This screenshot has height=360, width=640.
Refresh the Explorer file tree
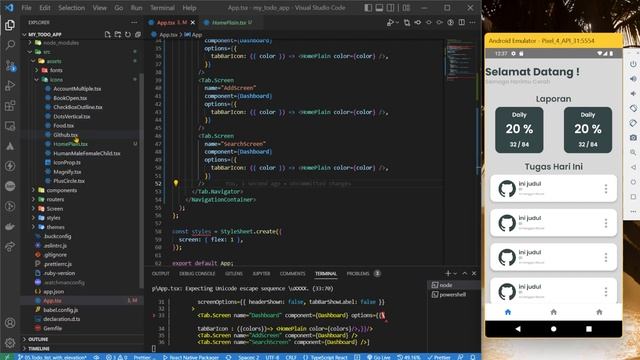coord(128,35)
